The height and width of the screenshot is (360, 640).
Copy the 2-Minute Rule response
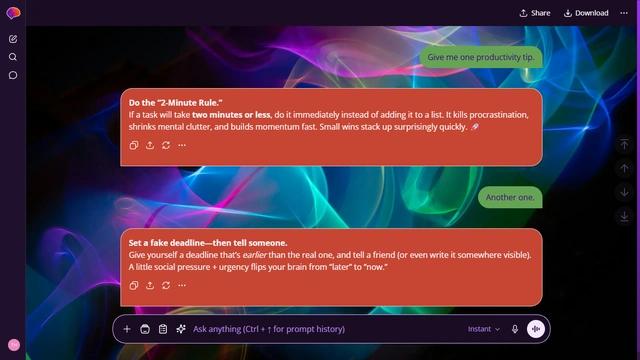pyautogui.click(x=134, y=145)
